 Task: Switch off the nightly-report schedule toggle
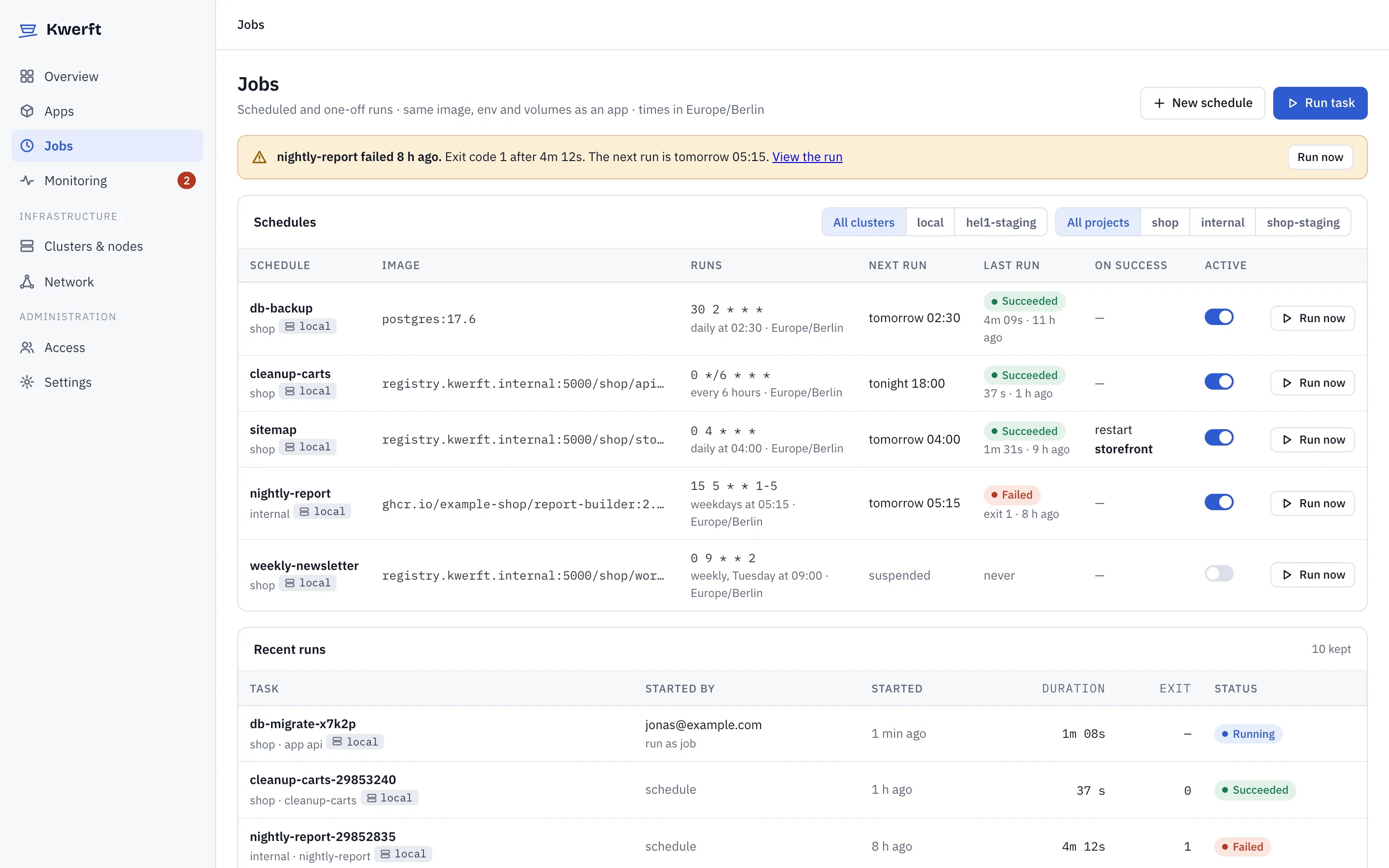tap(1219, 502)
